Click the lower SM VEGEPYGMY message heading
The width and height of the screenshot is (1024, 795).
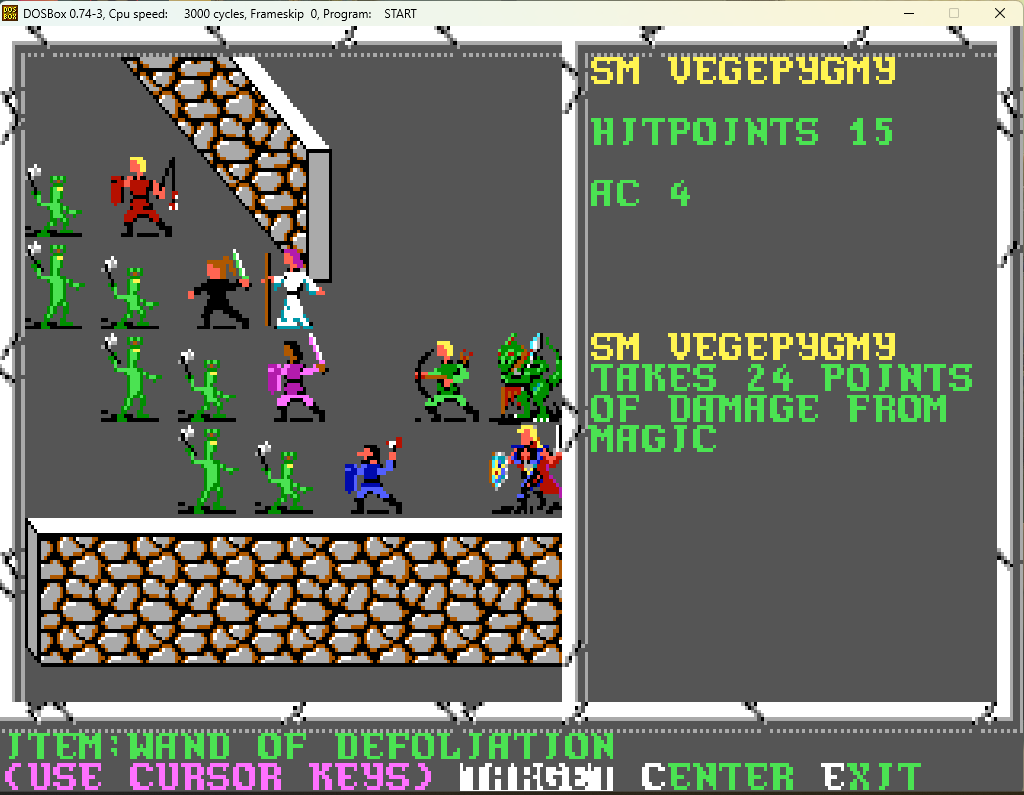(x=743, y=347)
